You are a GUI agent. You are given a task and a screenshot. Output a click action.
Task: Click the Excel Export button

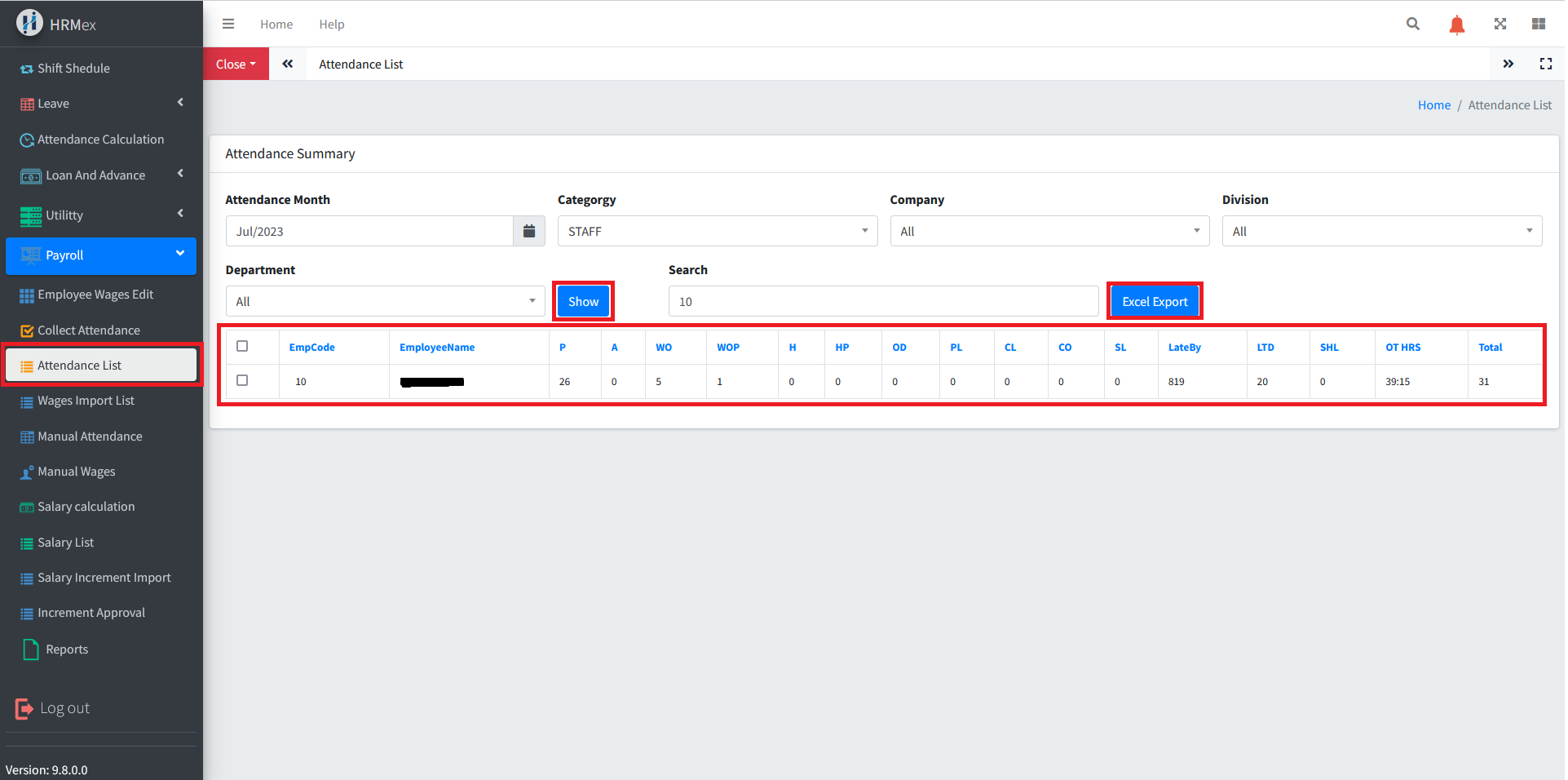(1154, 302)
